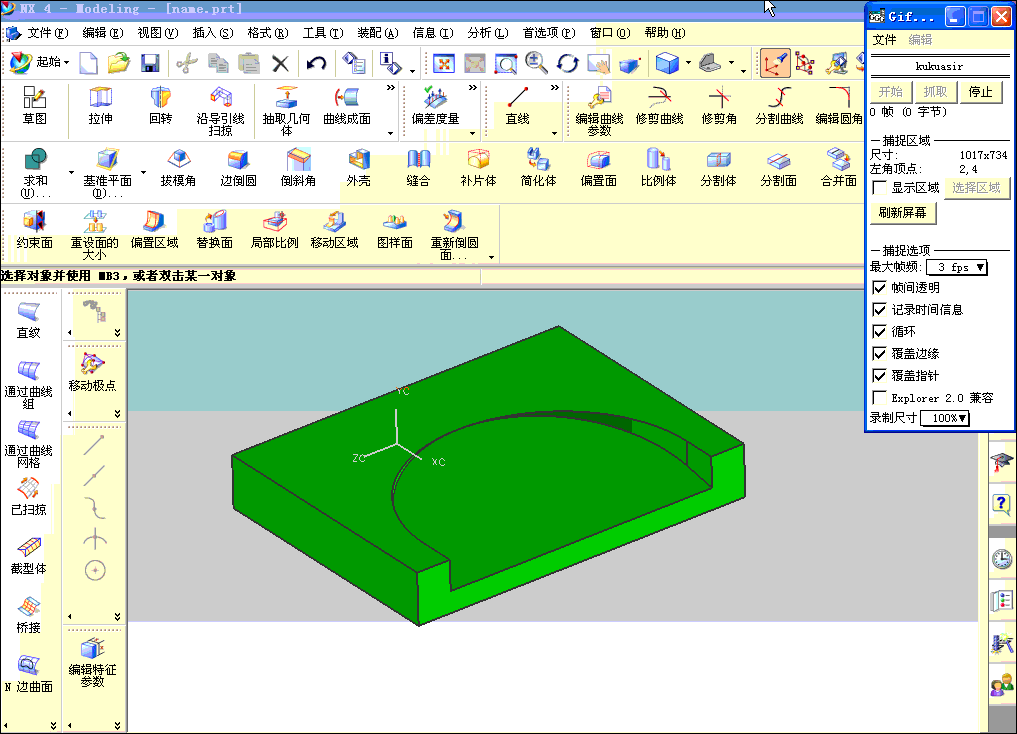Screen dimensions: 1017x734
Task: Select the N 边曲面 N-sided surface tool
Action: tap(29, 674)
